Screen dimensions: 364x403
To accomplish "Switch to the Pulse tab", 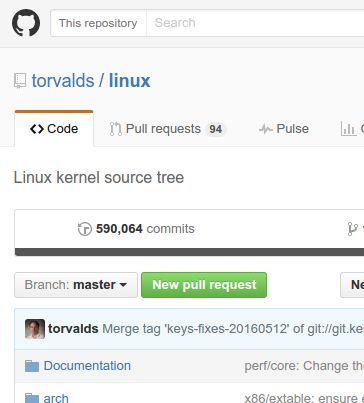I will point(284,129).
